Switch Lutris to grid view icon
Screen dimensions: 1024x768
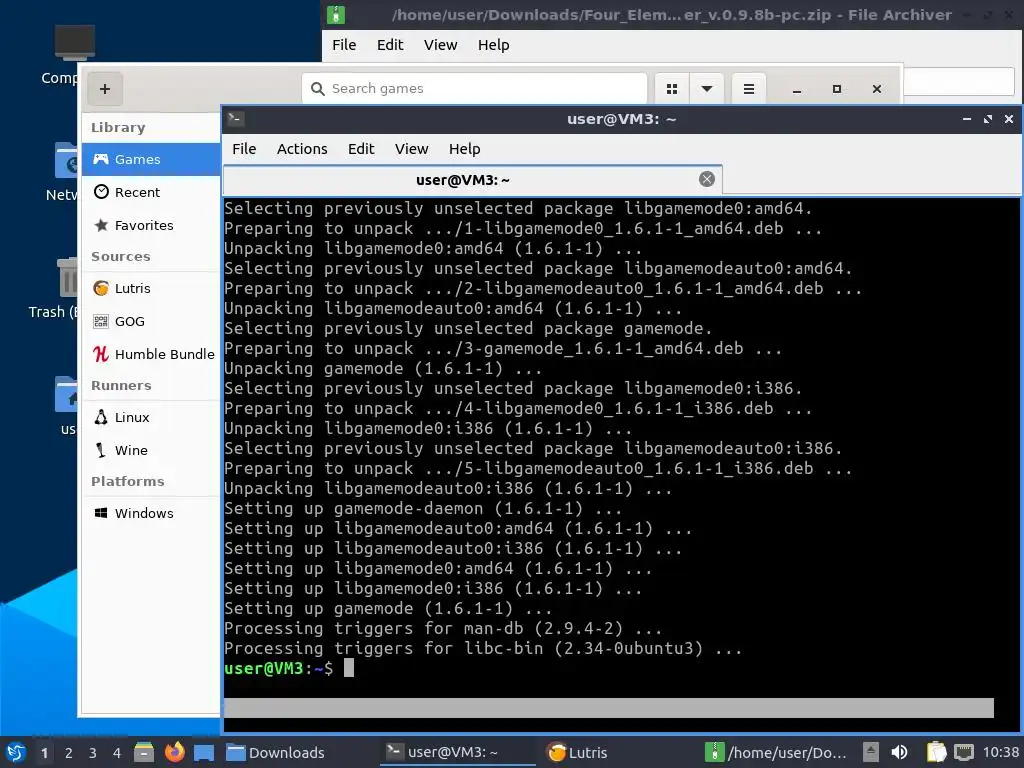pyautogui.click(x=671, y=89)
